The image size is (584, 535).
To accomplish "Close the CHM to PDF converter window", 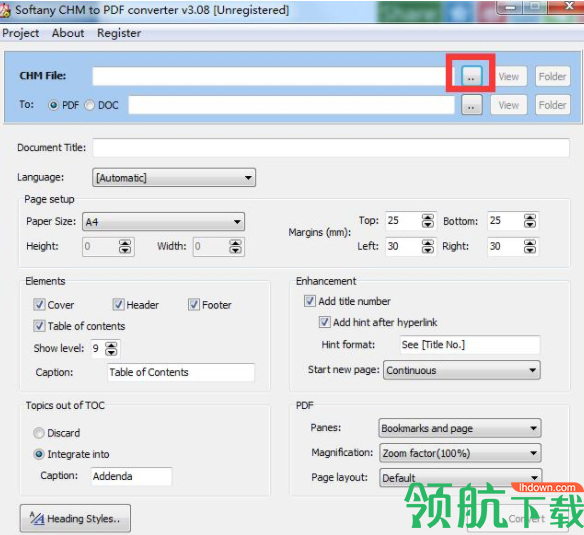I will click(x=569, y=7).
